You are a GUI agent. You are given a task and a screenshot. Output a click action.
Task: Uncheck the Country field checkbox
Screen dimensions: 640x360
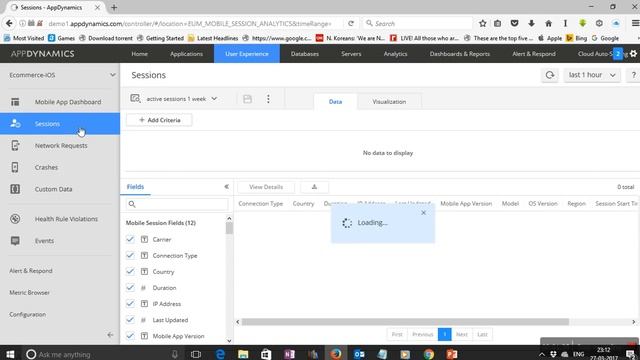click(x=130, y=271)
